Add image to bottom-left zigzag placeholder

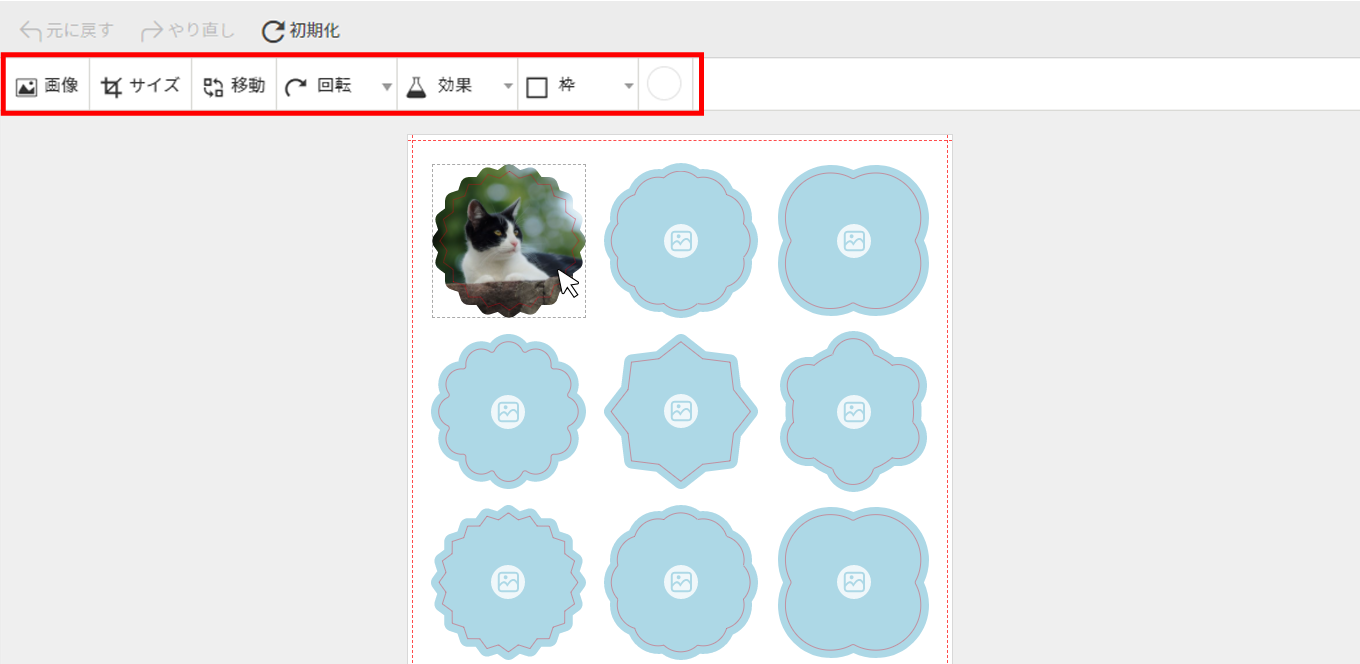coord(508,582)
